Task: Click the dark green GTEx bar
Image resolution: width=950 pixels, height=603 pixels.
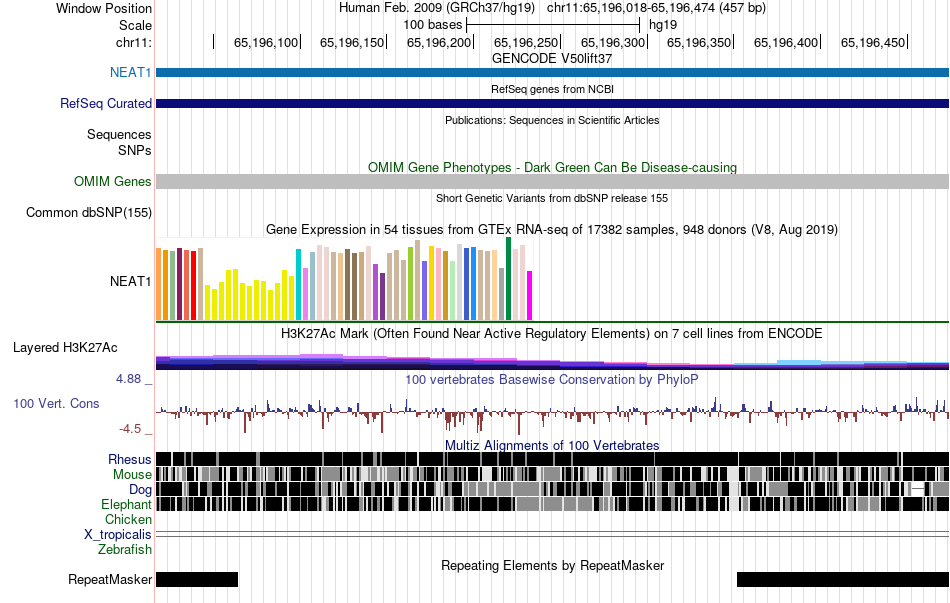Action: [508, 279]
